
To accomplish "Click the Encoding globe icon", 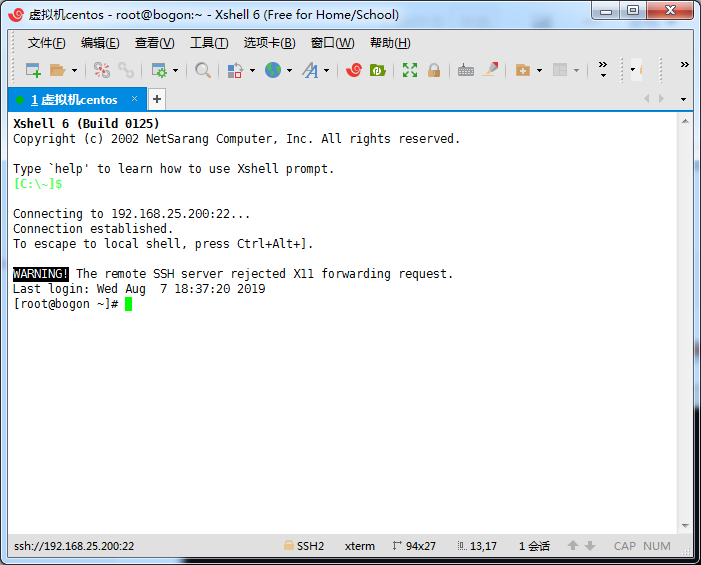I will pyautogui.click(x=273, y=70).
